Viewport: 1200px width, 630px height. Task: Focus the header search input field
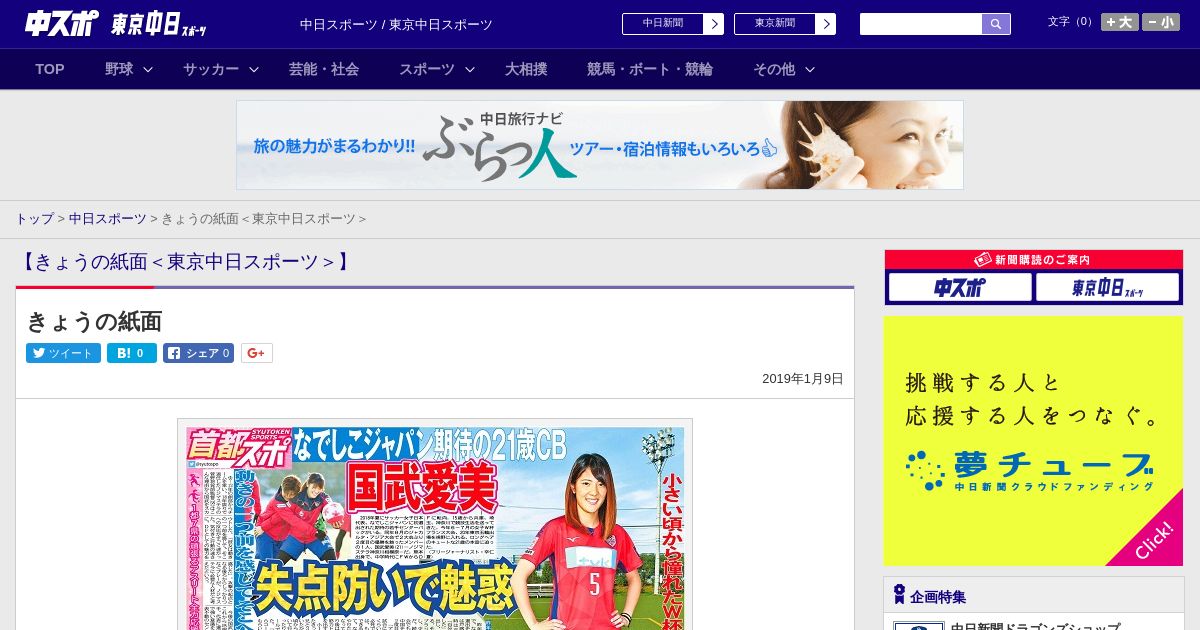click(921, 24)
